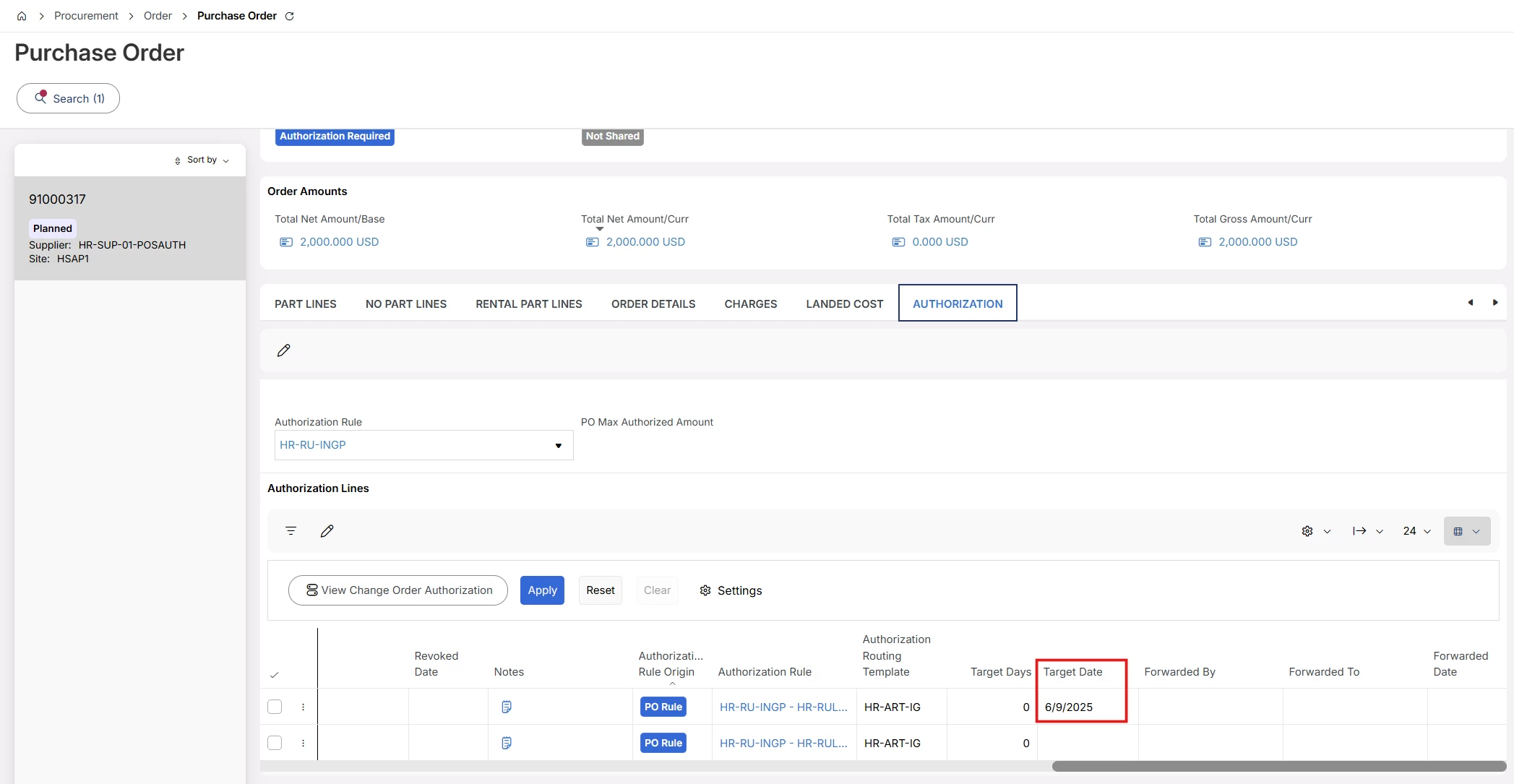The image size is (1514, 784).
Task: Expand the Authorization Rule HR-RU-INGP dropdown
Action: point(558,445)
